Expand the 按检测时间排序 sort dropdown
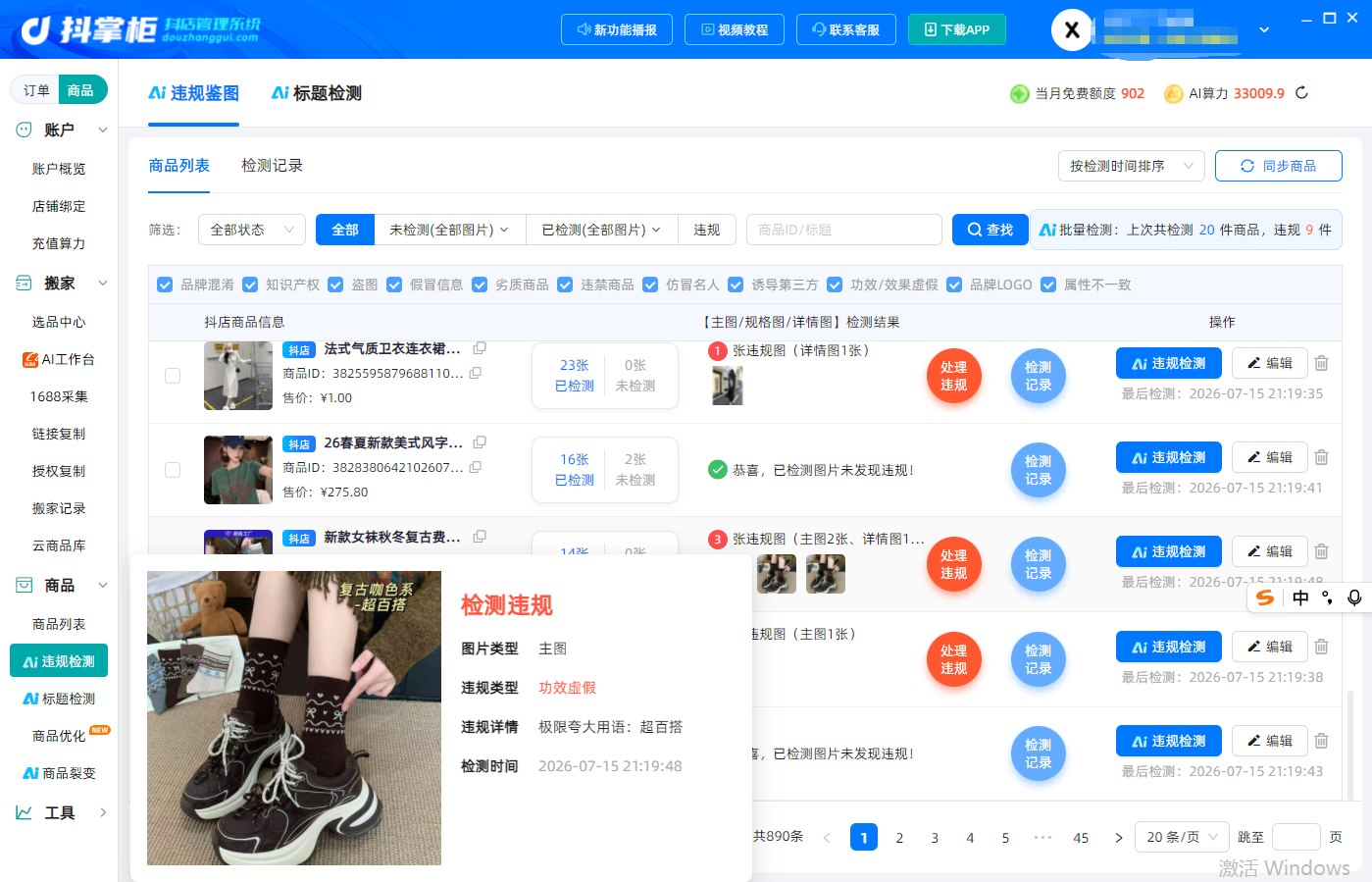 [1132, 166]
